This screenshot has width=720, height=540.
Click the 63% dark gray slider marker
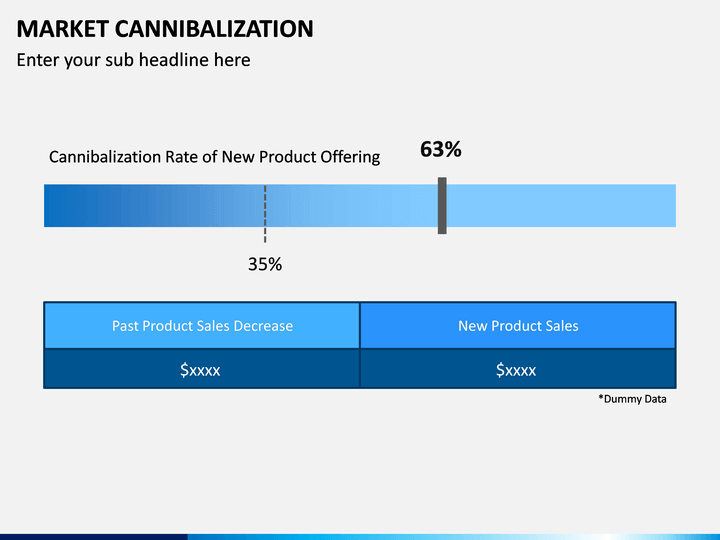tap(442, 205)
